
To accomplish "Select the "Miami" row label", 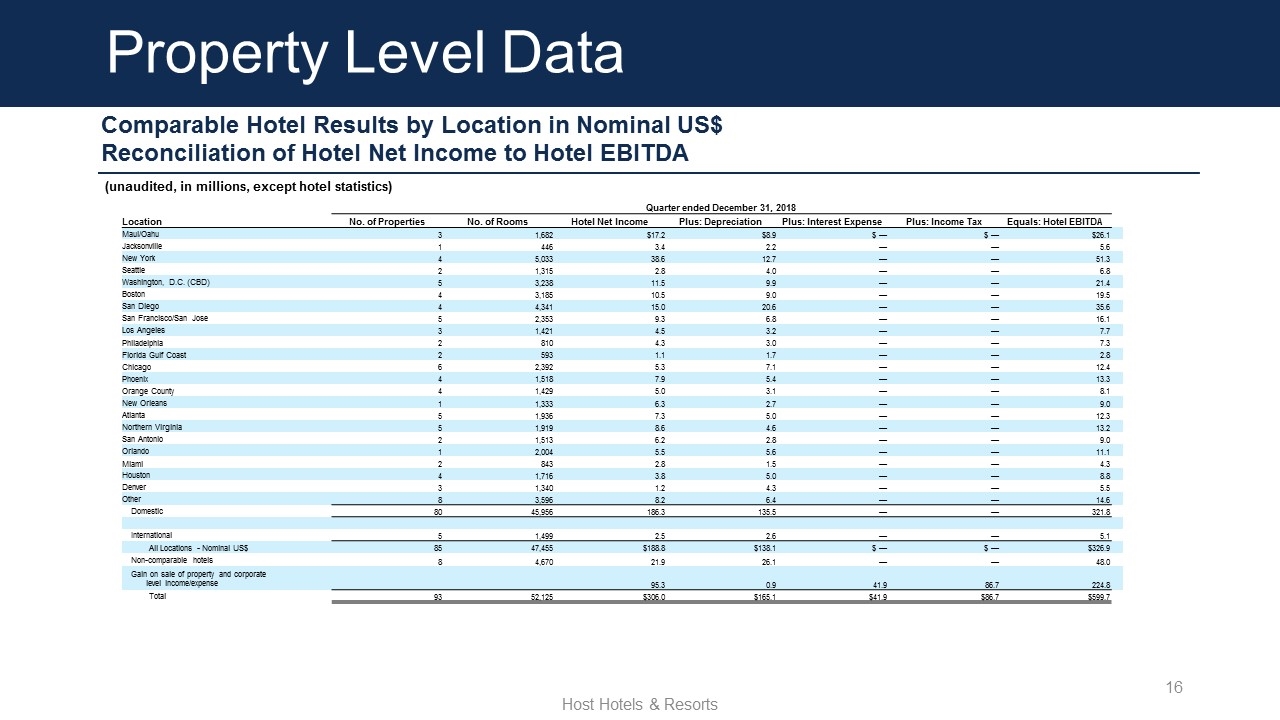I will click(x=133, y=463).
